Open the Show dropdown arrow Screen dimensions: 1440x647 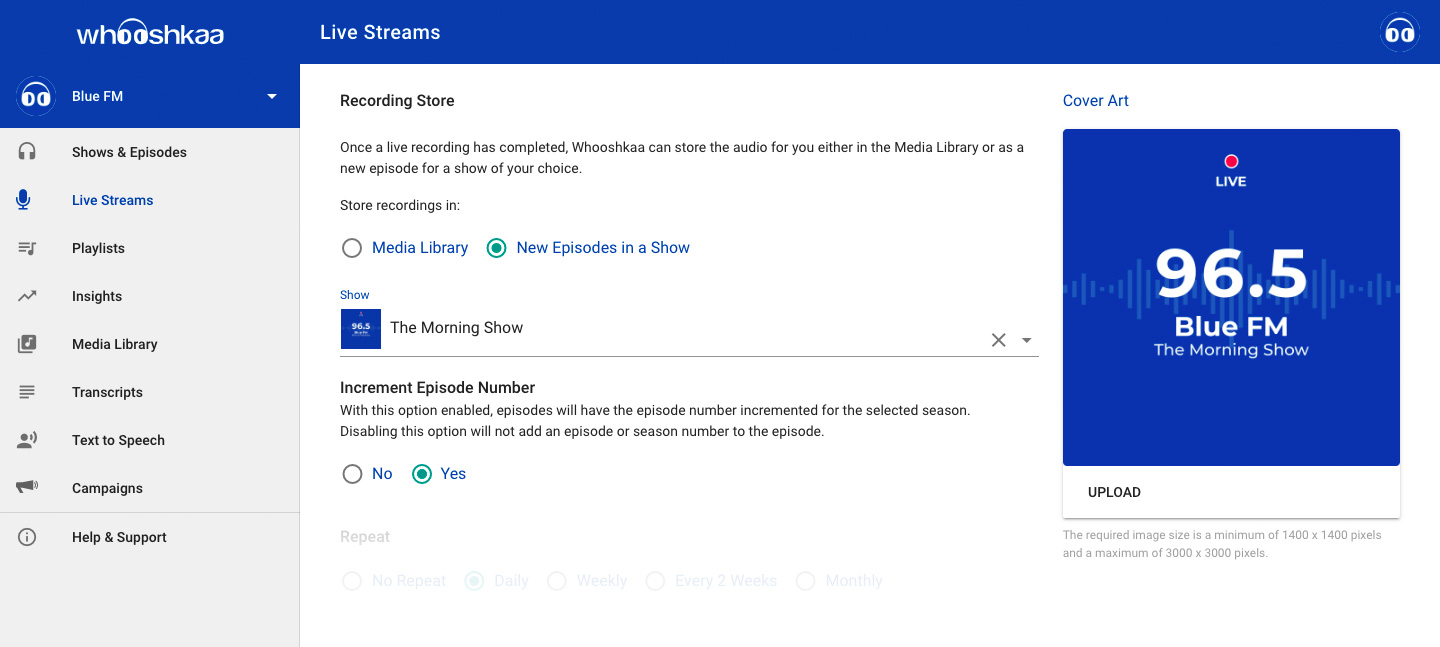1027,341
